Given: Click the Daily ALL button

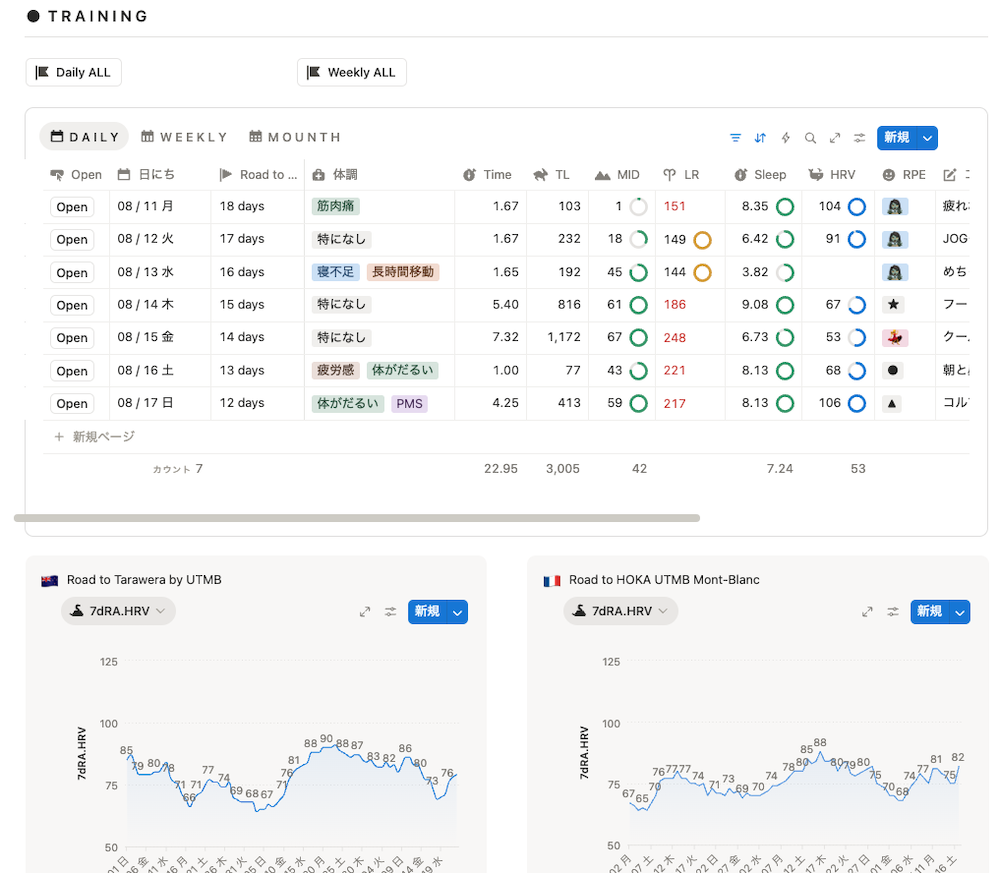Looking at the screenshot, I should point(73,72).
